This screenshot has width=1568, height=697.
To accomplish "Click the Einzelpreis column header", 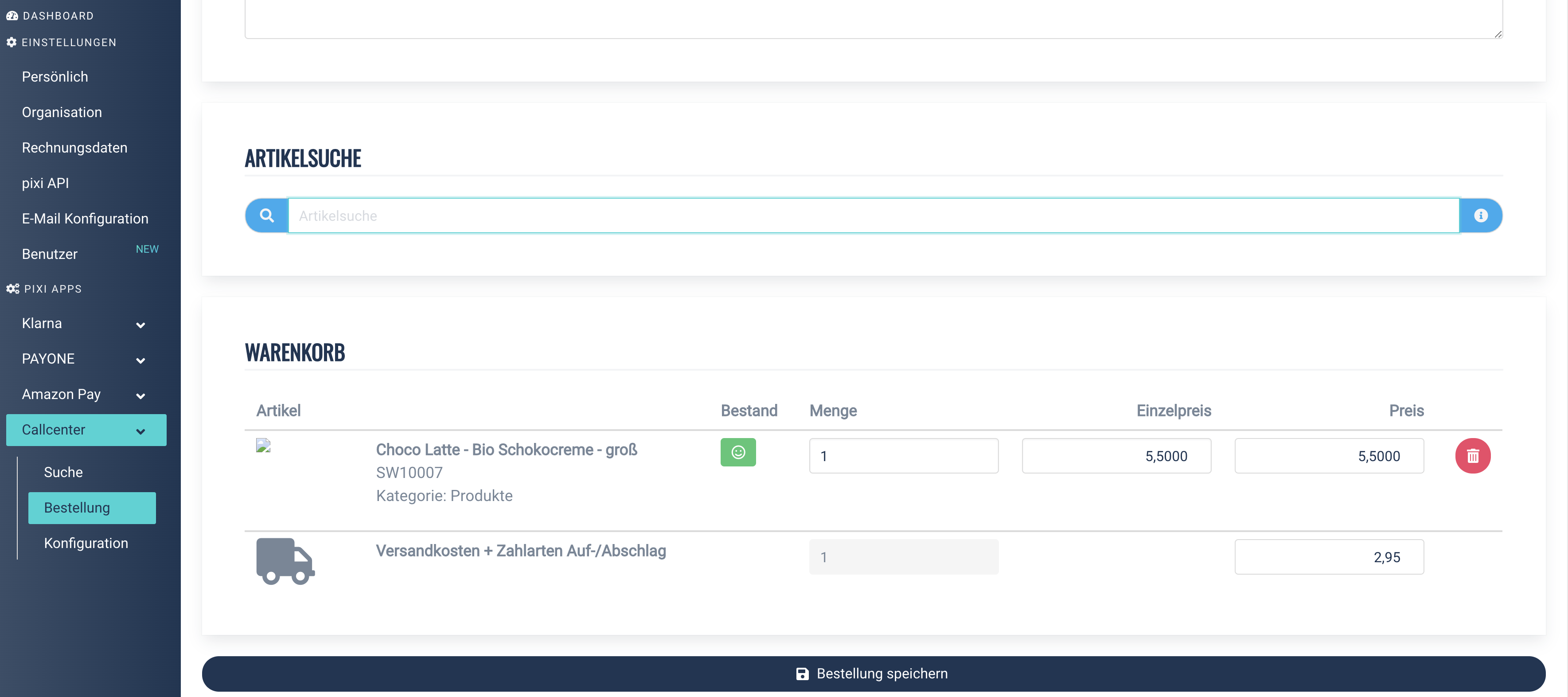I will 1174,411.
